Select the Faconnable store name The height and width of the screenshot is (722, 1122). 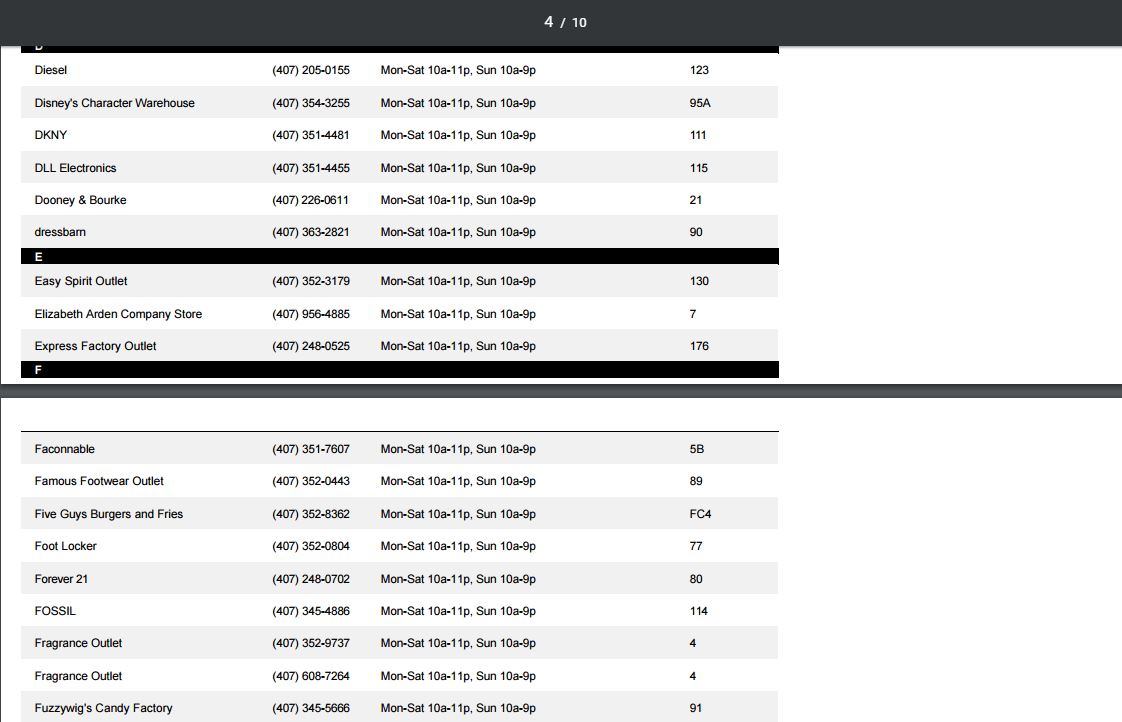click(x=65, y=449)
